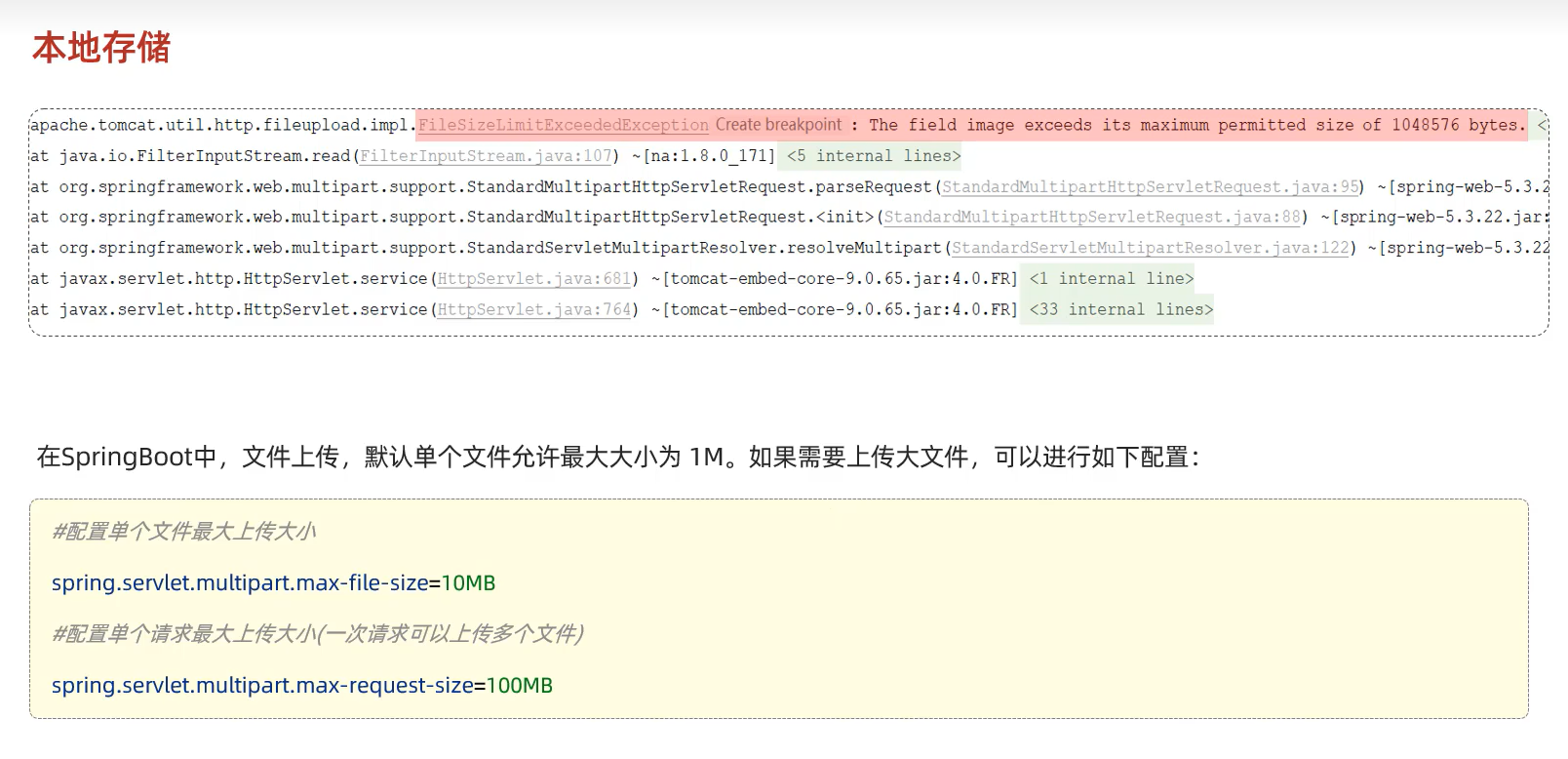Click the spring.servlet.multipart.max-file-size property
Viewport: 1568px width, 759px height.
(x=240, y=582)
